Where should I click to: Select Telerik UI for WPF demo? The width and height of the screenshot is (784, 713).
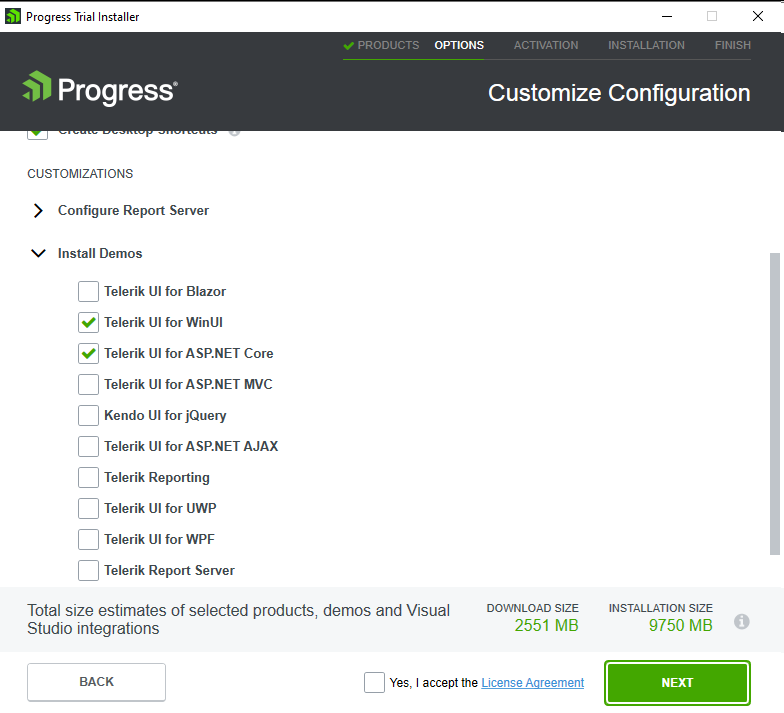coord(89,540)
